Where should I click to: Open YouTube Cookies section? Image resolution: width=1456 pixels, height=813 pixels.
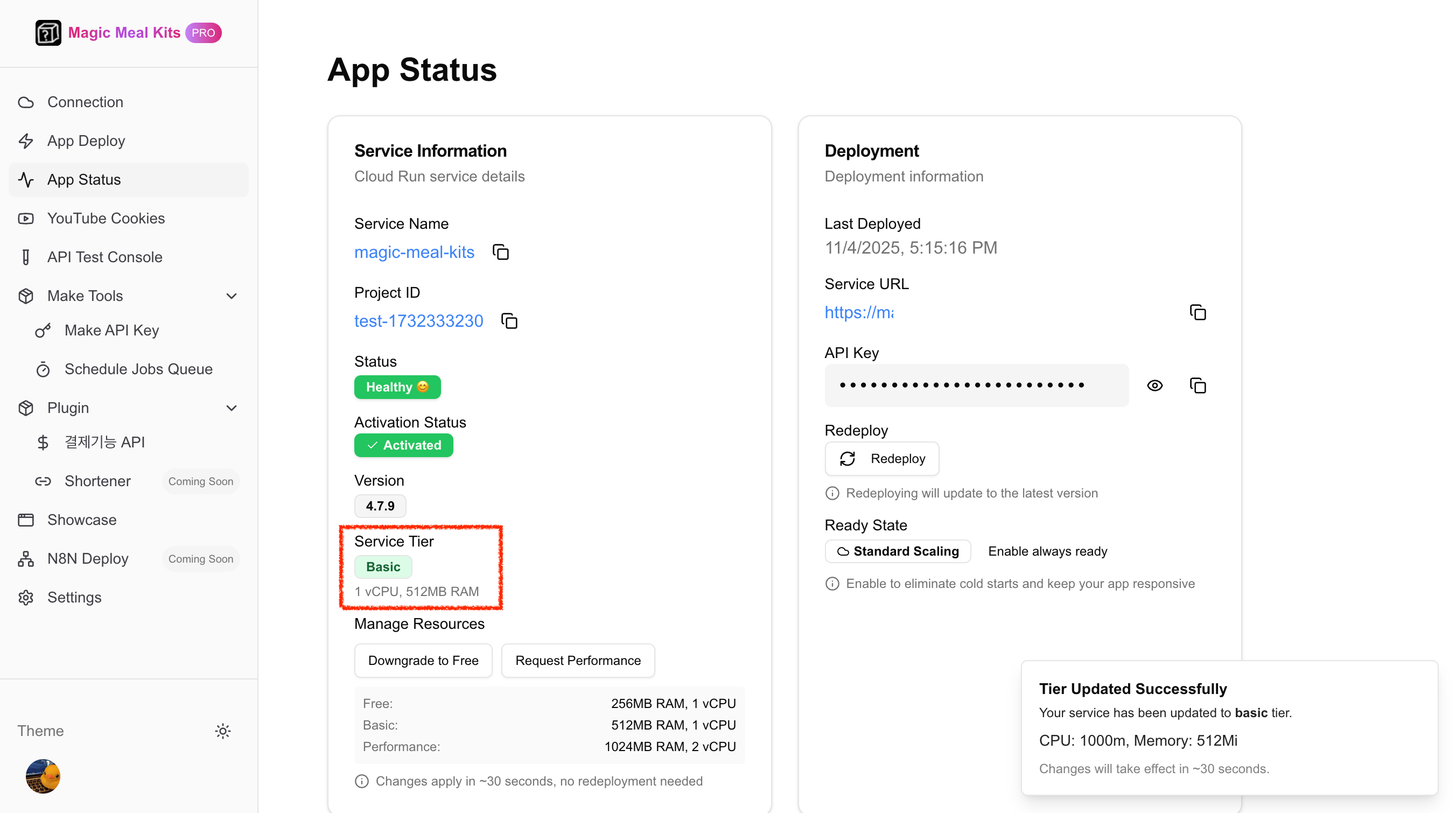[x=129, y=218]
